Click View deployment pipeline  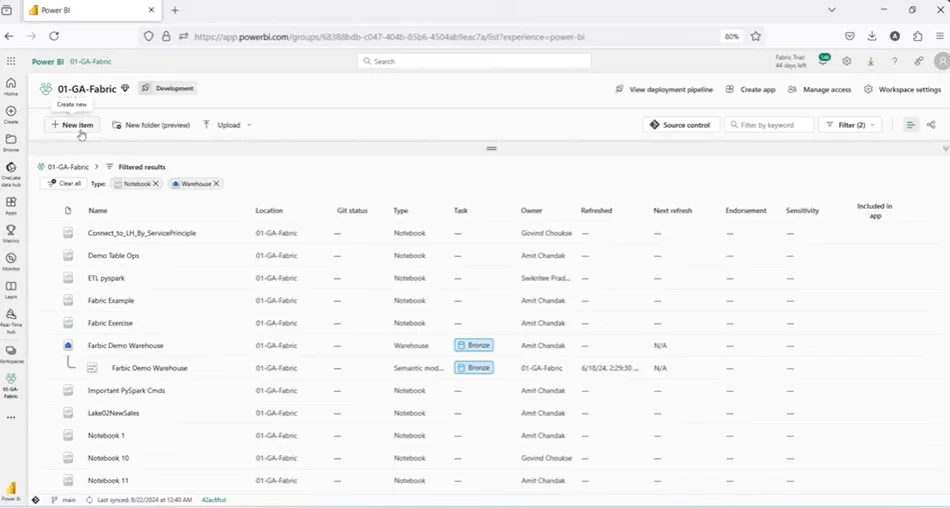pyautogui.click(x=664, y=89)
